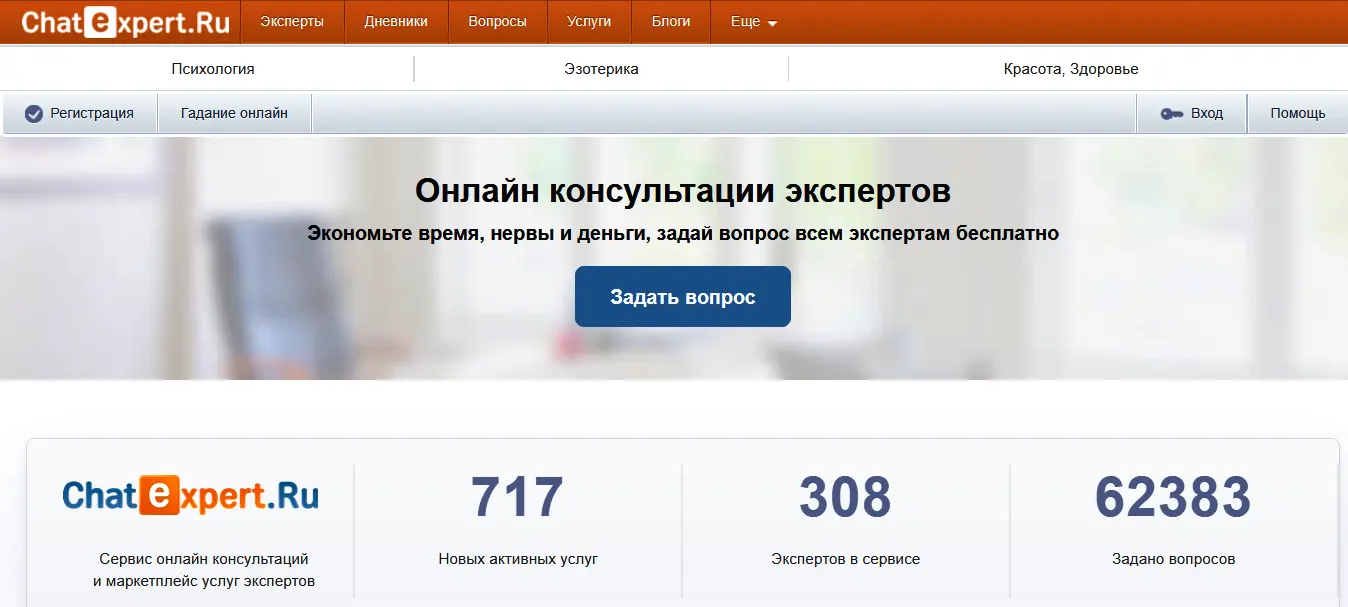Screen dimensions: 1348x607
Task: Open the Дневники section
Action: (x=396, y=22)
